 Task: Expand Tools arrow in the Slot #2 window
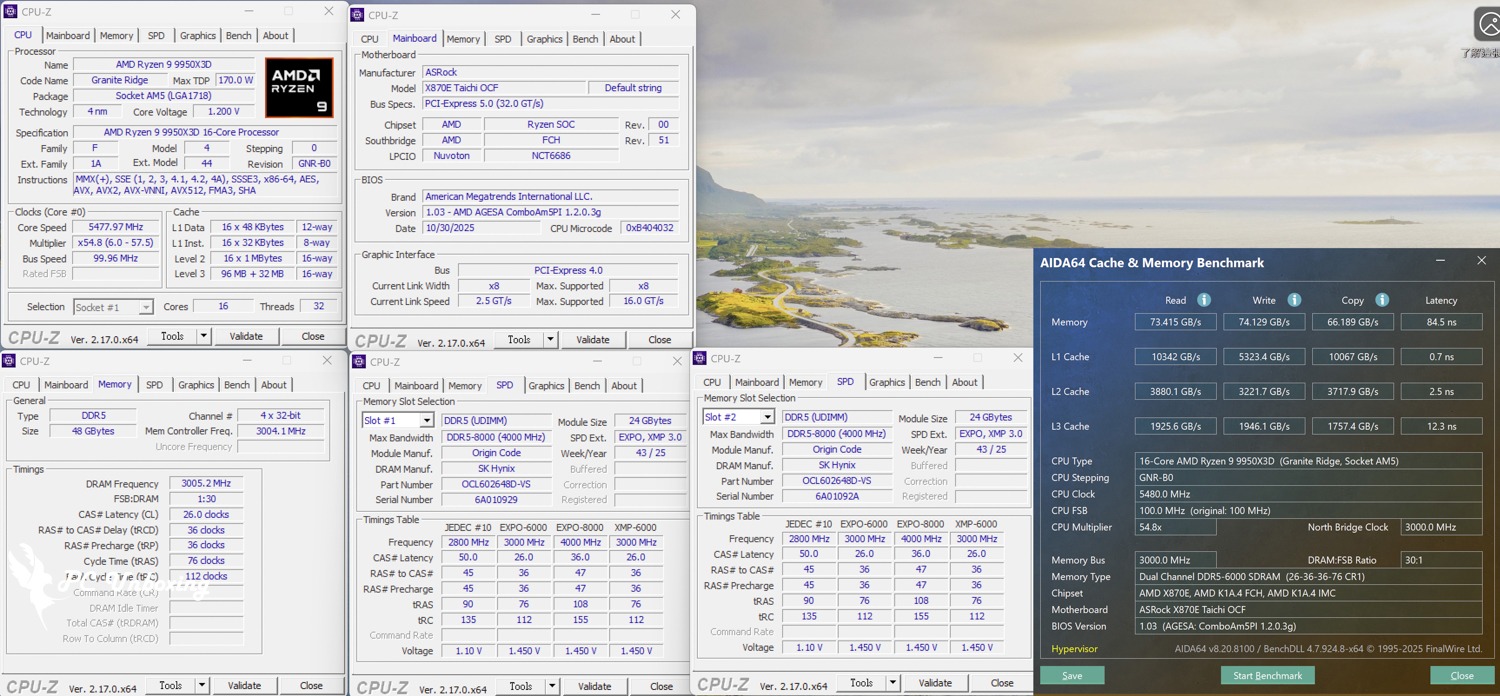(892, 683)
